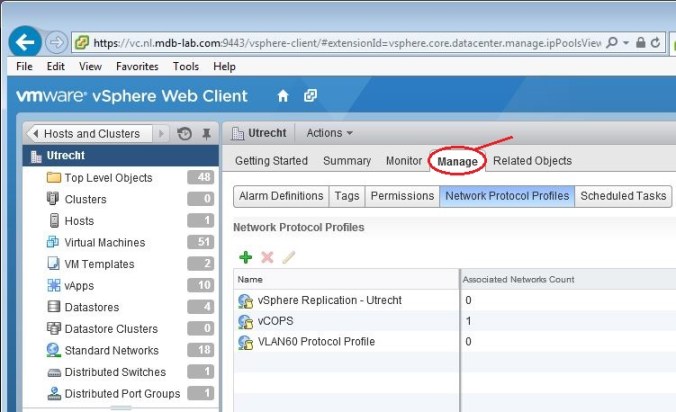
Task: Click the green add profile plus icon
Action: coord(246,257)
